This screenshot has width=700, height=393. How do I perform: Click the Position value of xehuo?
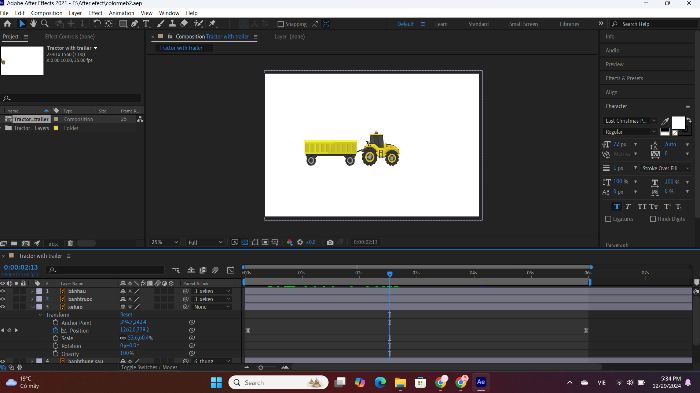tap(134, 330)
